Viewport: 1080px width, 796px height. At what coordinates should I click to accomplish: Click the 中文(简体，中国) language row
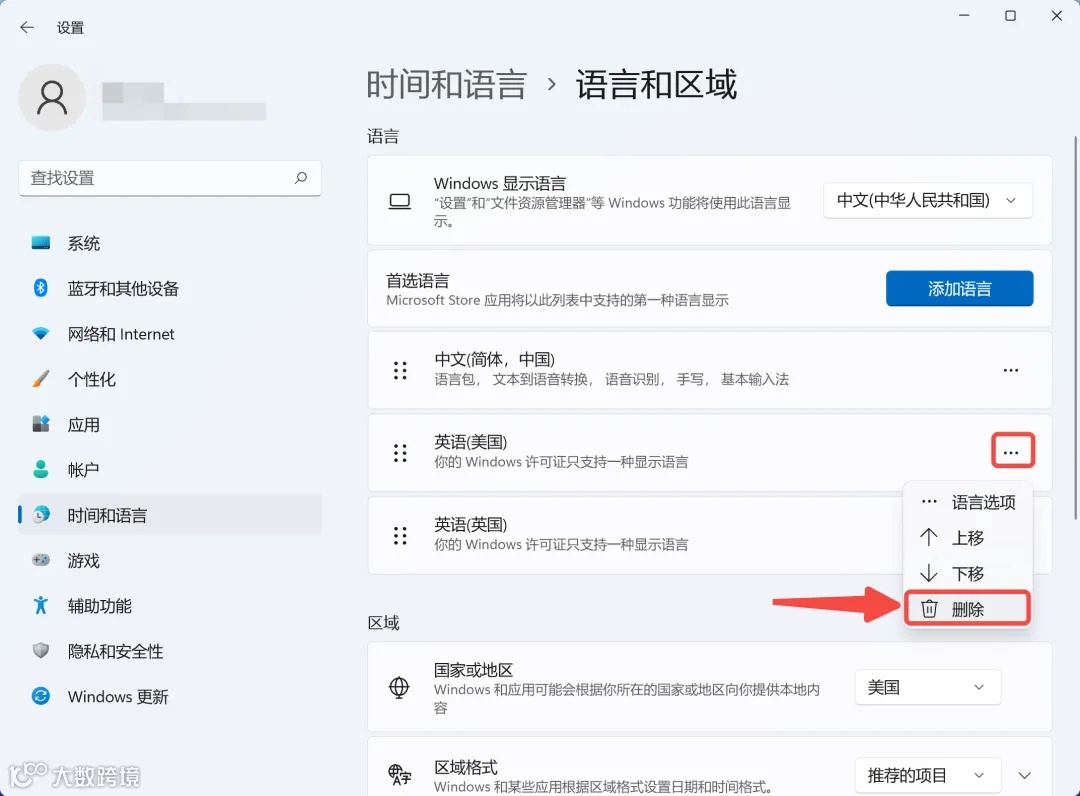(709, 370)
